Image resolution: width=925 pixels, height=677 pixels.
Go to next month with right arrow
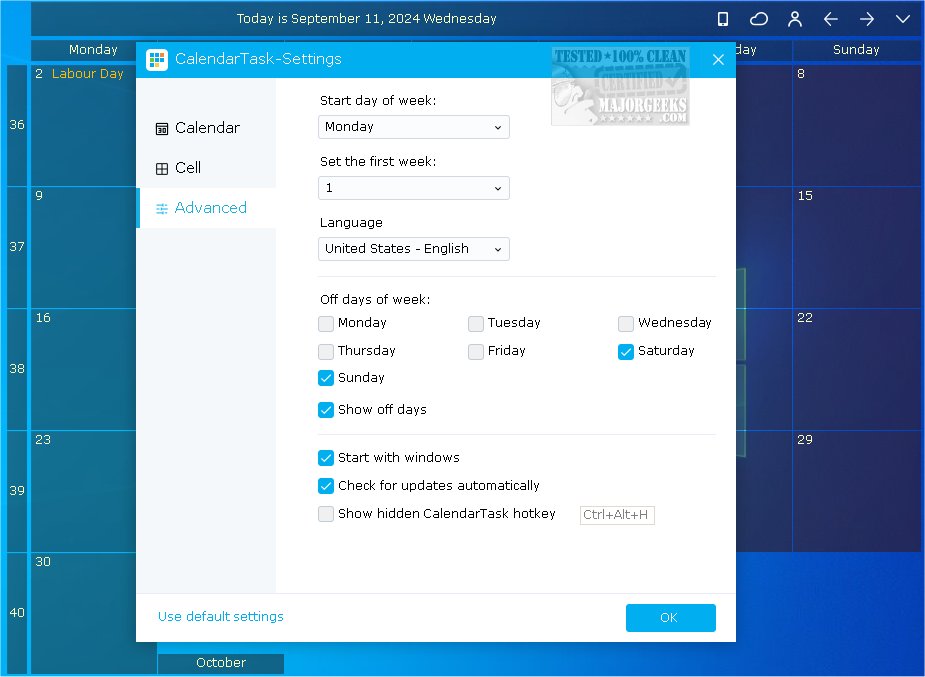(867, 19)
